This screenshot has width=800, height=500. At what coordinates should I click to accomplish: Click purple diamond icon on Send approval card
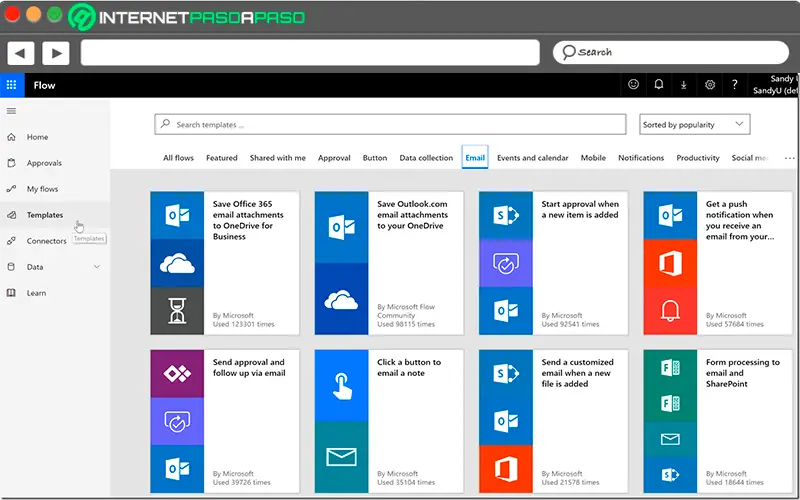point(177,373)
